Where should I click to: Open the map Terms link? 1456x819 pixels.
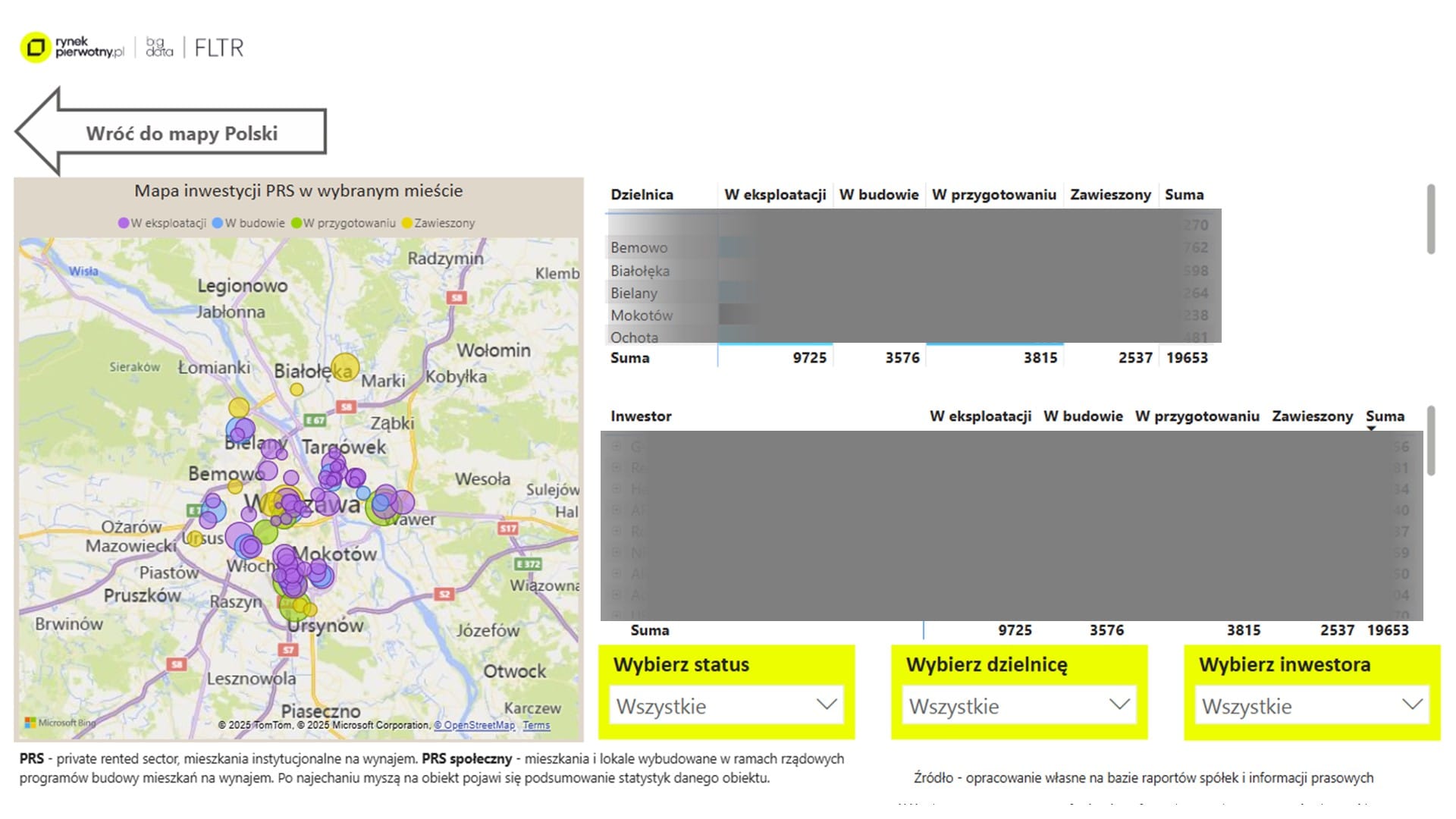tap(536, 725)
